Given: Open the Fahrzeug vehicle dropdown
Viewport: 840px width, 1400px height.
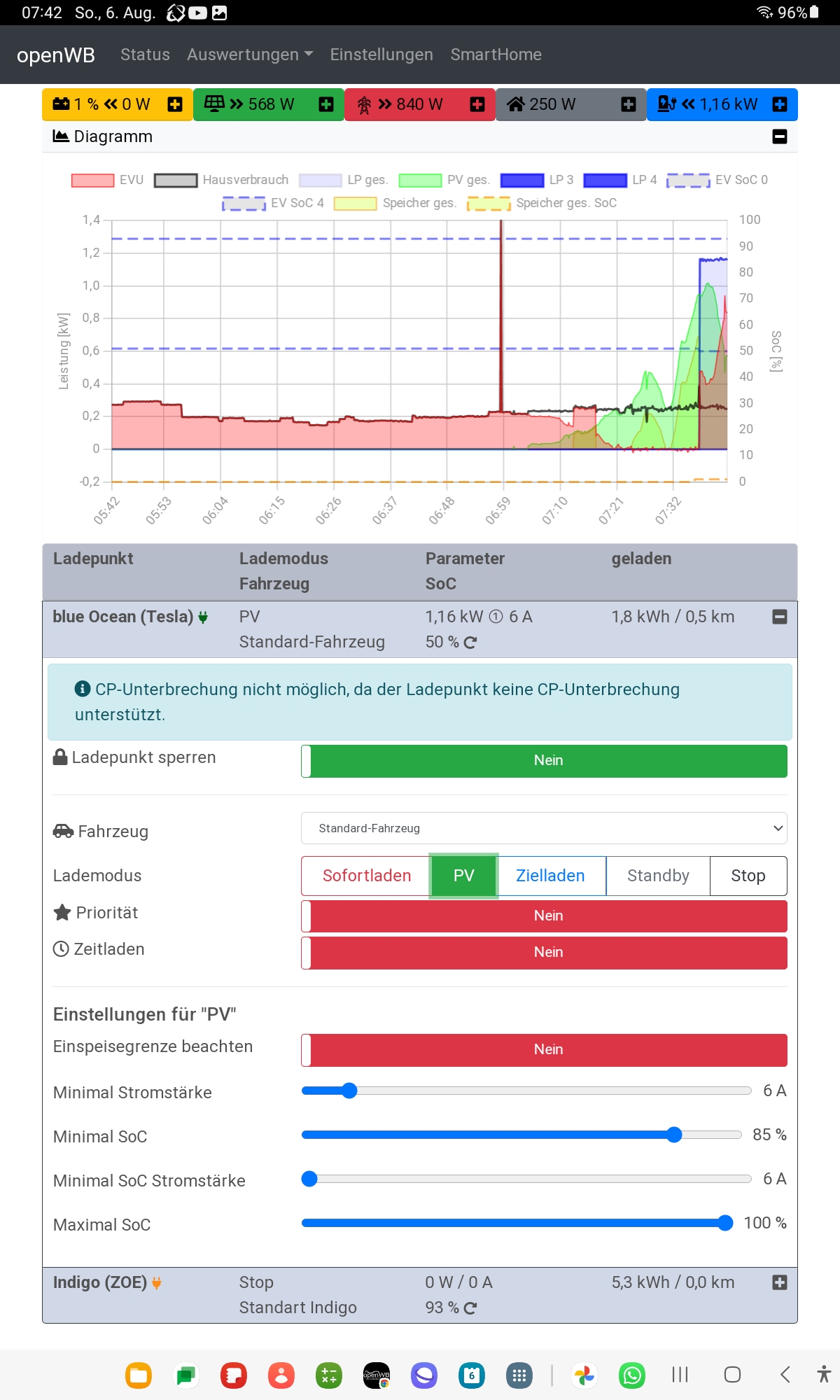Looking at the screenshot, I should (x=544, y=828).
